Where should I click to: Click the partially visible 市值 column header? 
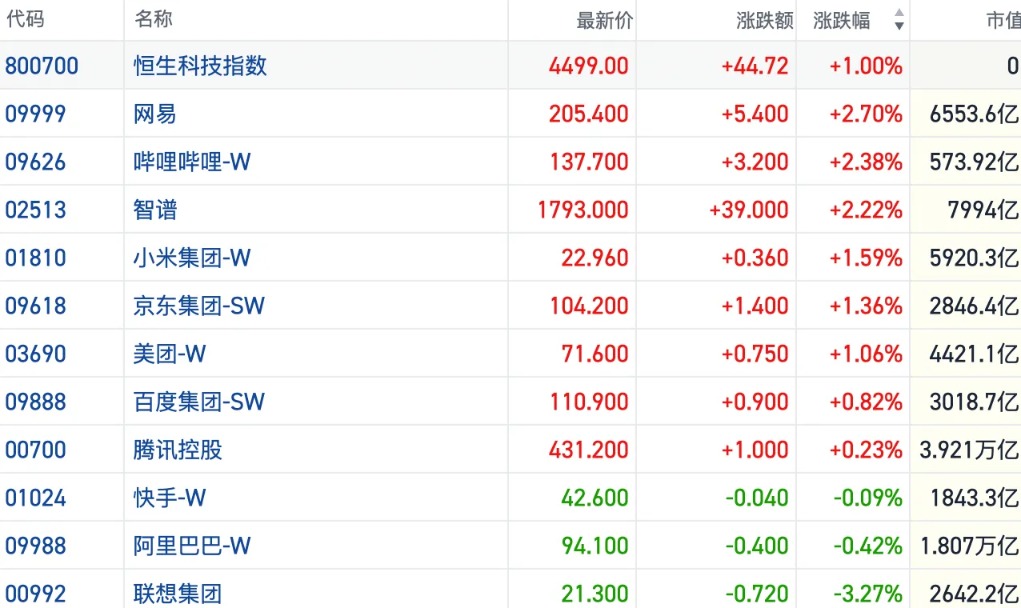pos(1003,20)
